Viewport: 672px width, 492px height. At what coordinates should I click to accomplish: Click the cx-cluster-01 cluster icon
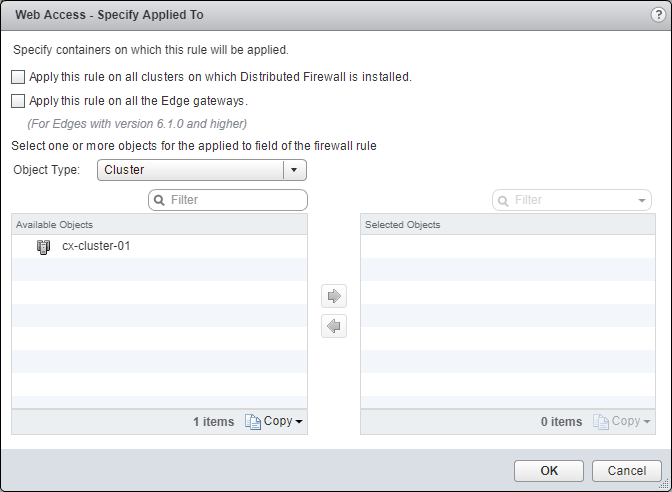43,246
